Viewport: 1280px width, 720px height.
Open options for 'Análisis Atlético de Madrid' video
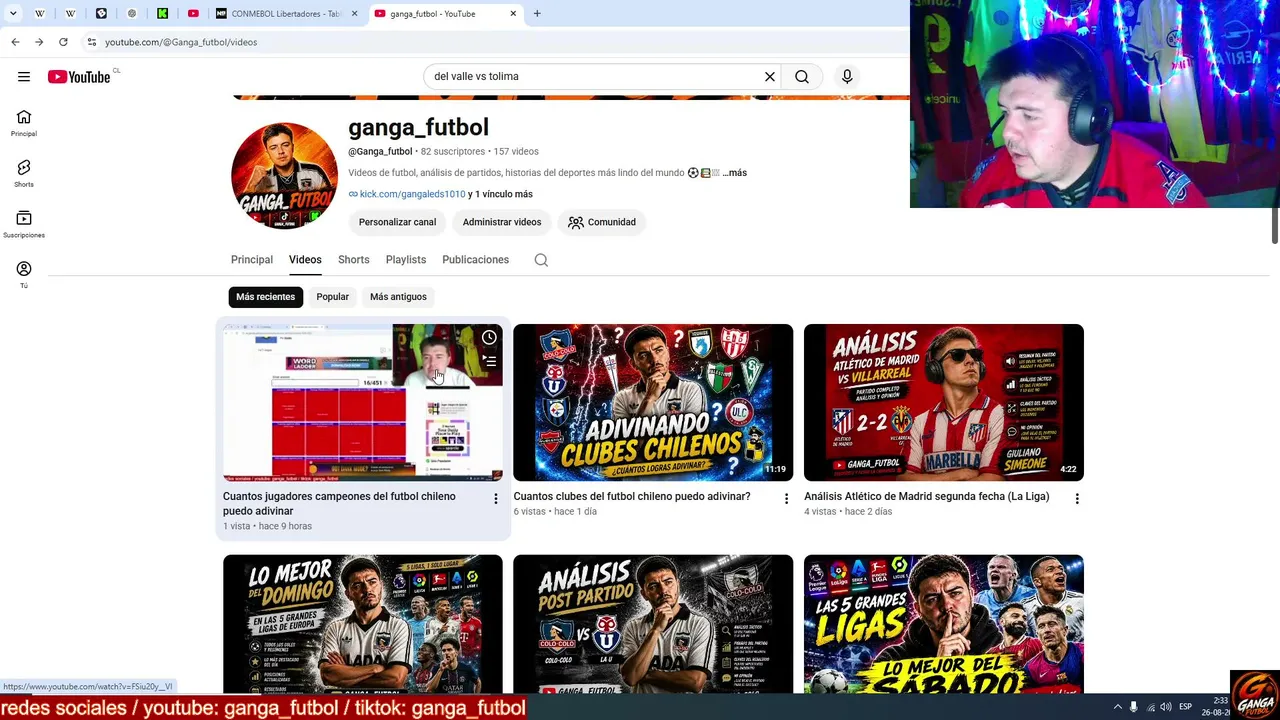point(1077,499)
